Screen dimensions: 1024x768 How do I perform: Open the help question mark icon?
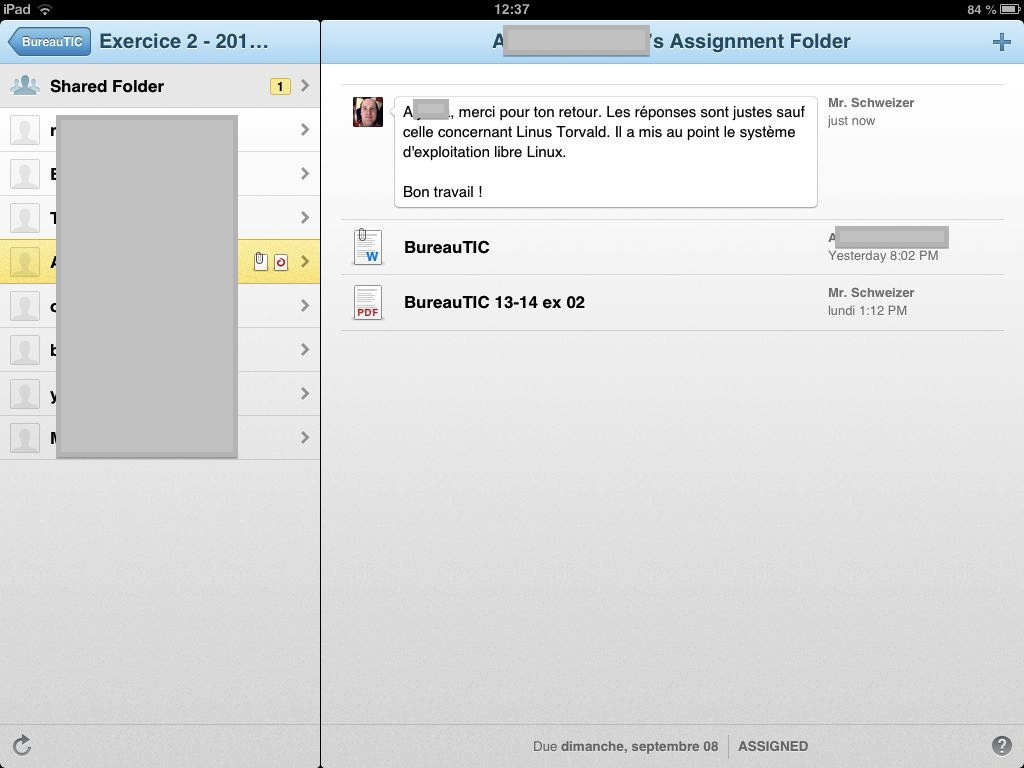pyautogui.click(x=1001, y=746)
